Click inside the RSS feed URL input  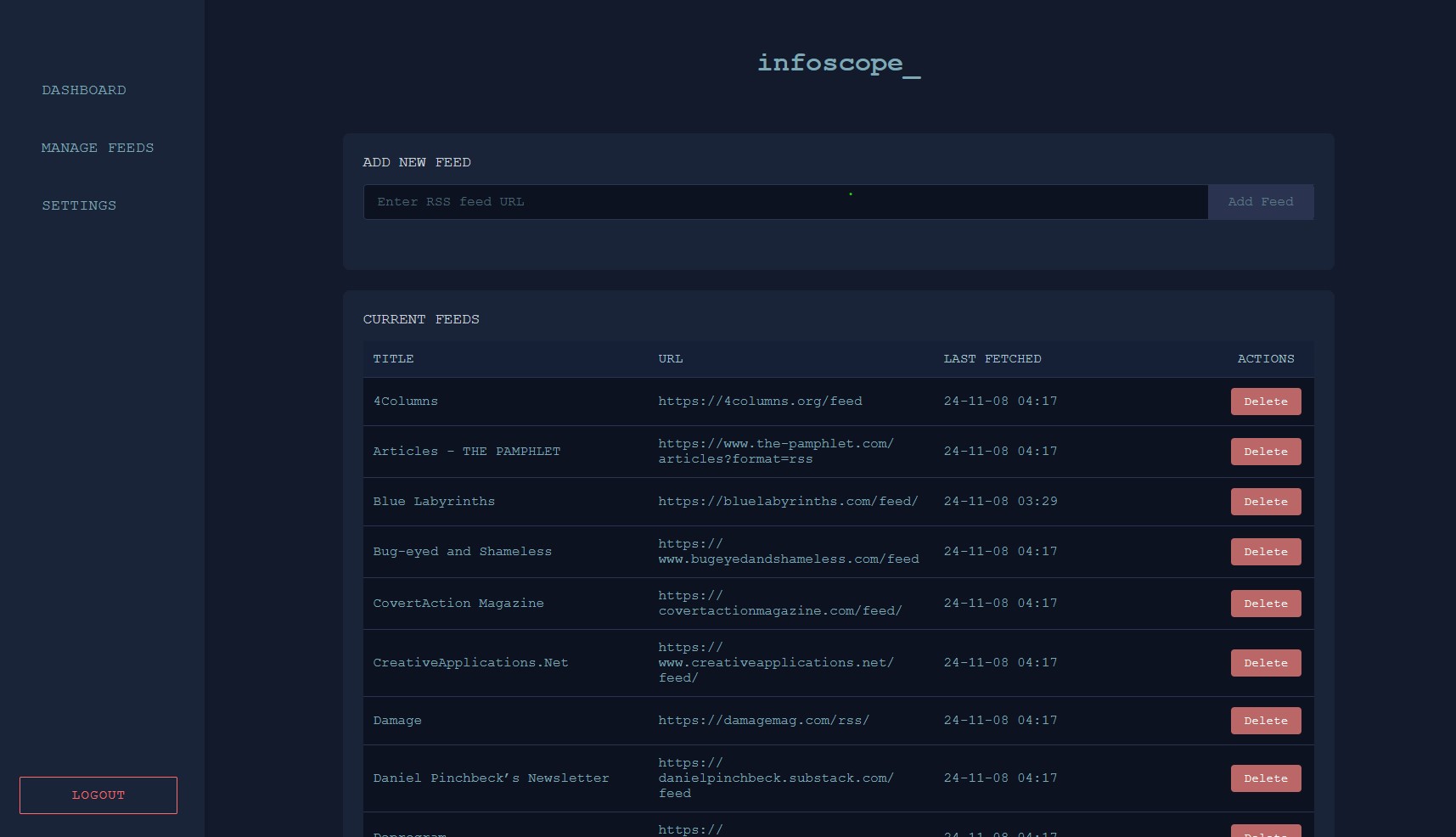point(785,202)
